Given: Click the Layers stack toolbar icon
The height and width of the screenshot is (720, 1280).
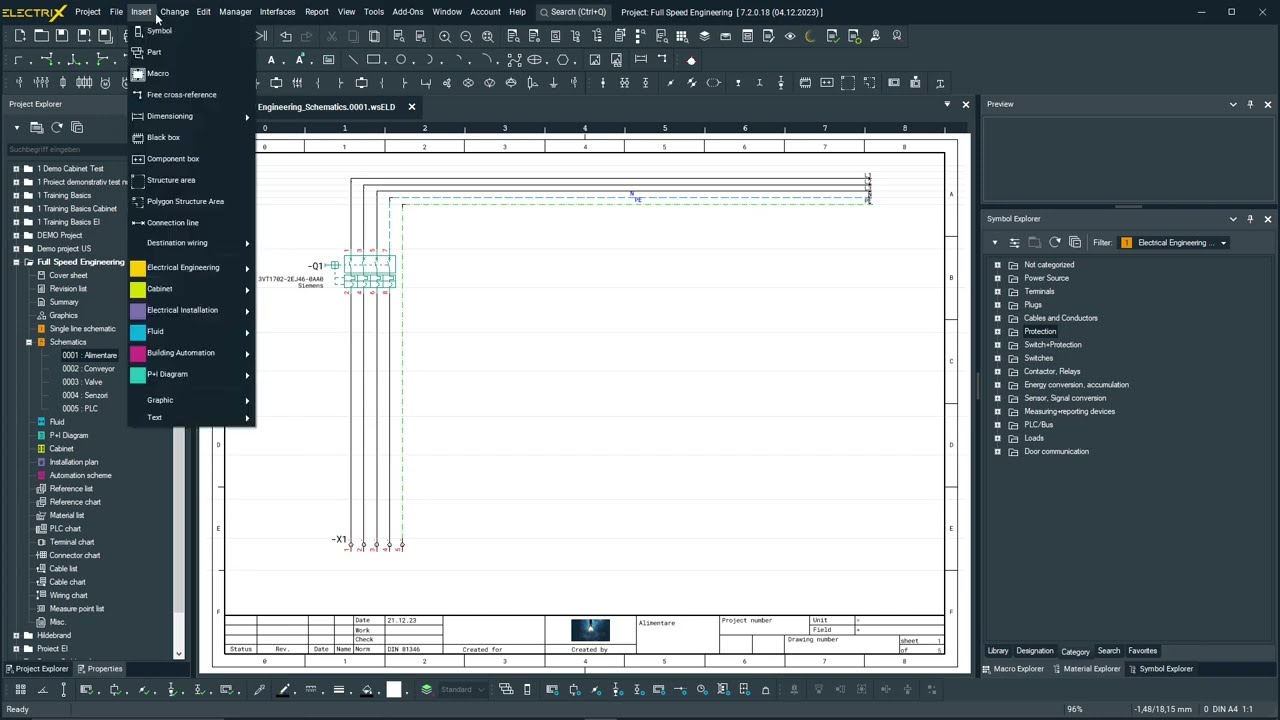Looking at the screenshot, I should [x=704, y=36].
